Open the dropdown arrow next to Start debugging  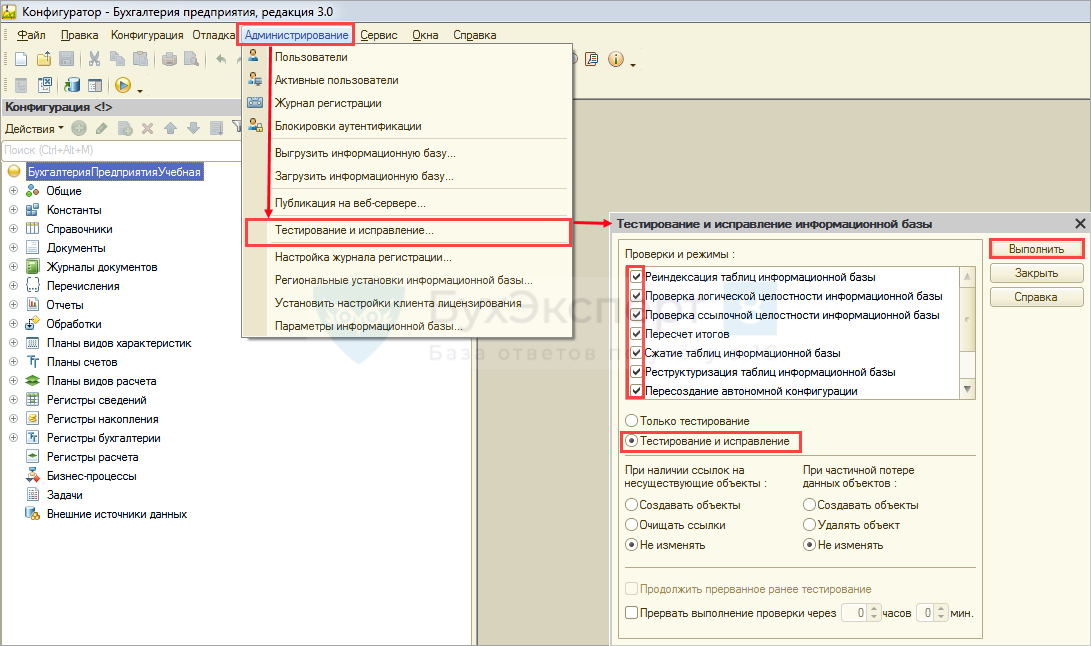coord(140,90)
